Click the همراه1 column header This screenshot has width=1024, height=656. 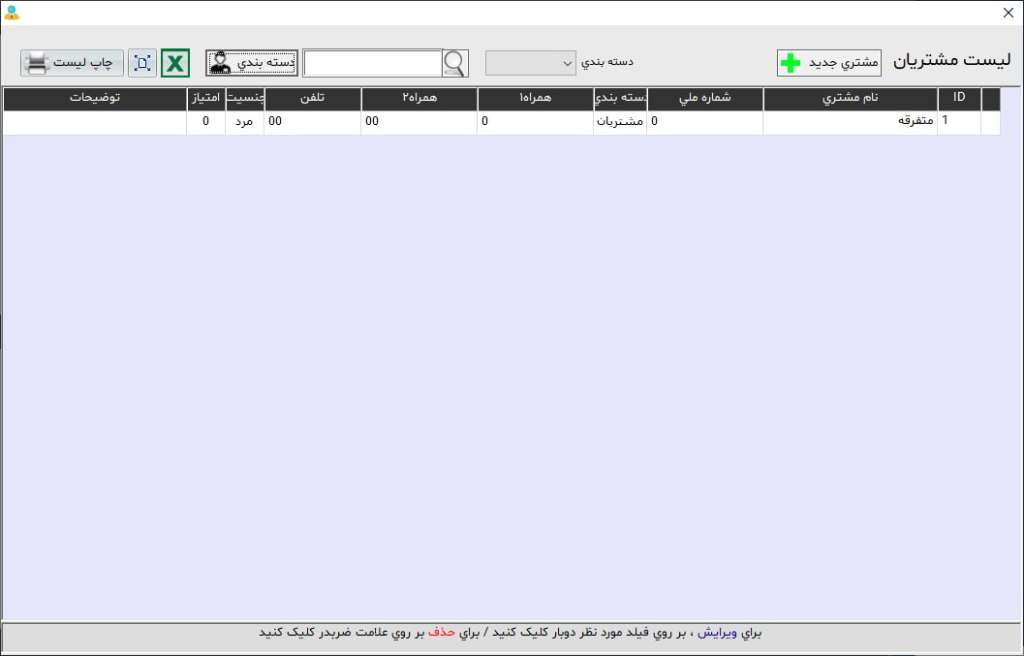point(536,98)
